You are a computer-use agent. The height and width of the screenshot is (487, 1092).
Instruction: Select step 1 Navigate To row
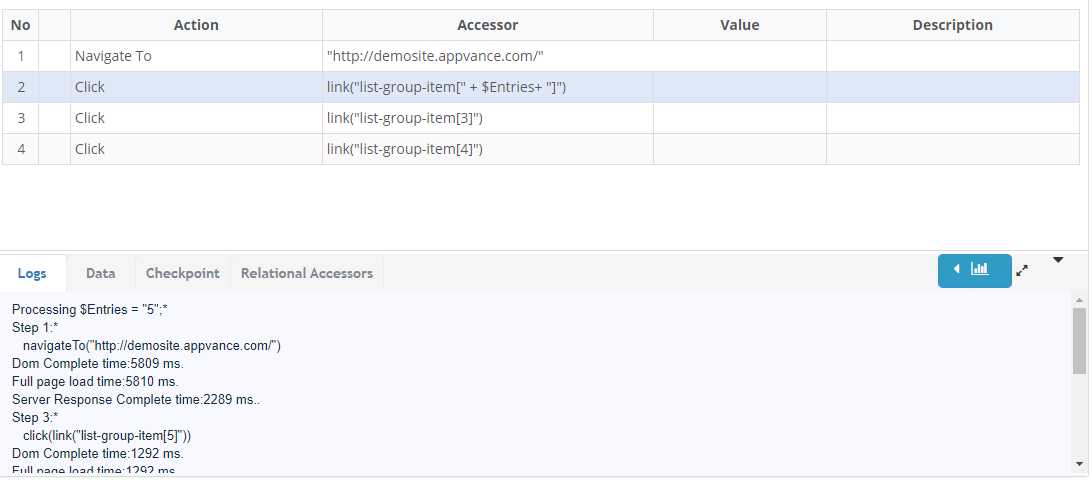pyautogui.click(x=540, y=56)
